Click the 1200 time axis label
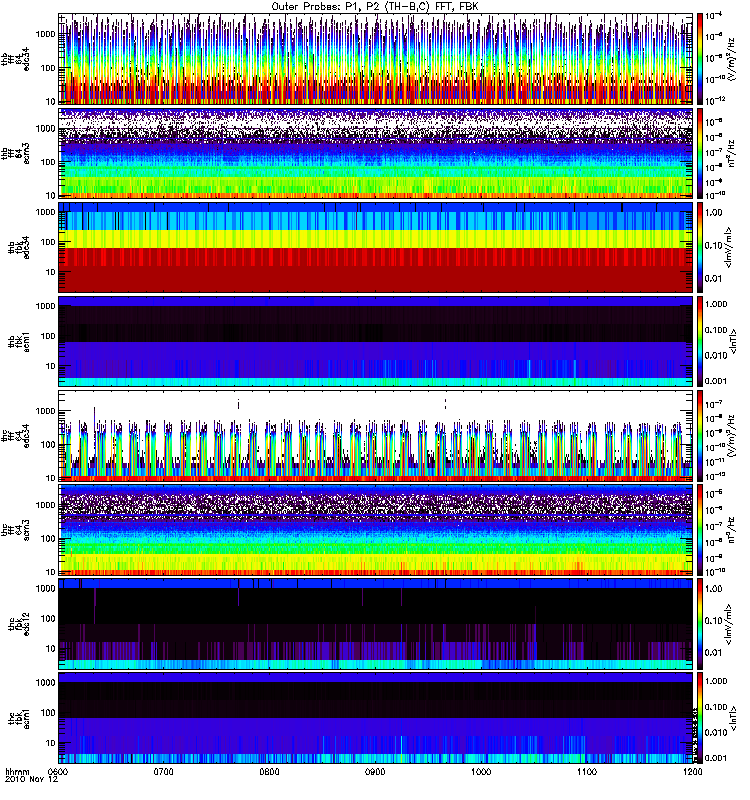The width and height of the screenshot is (750, 800). [x=692, y=772]
